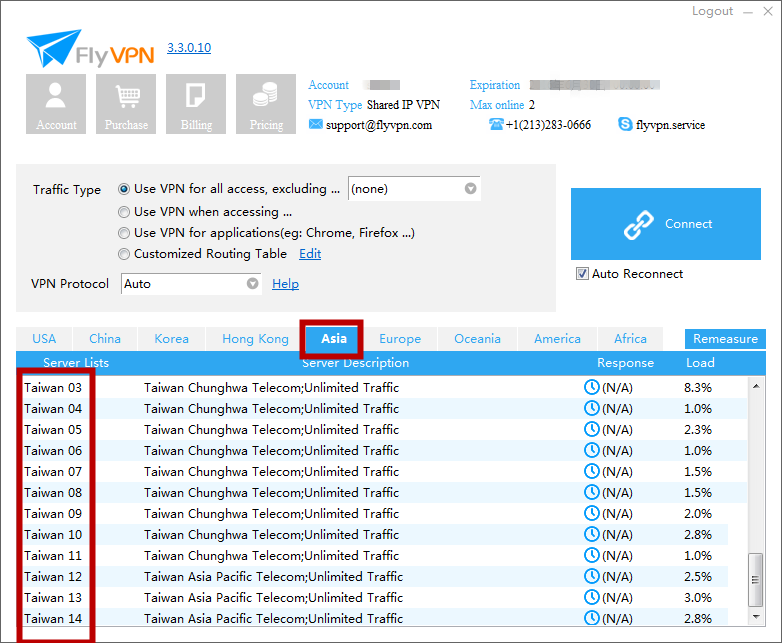The image size is (782, 643).
Task: Click clock icon in Taiwan 14 row
Action: tap(591, 618)
